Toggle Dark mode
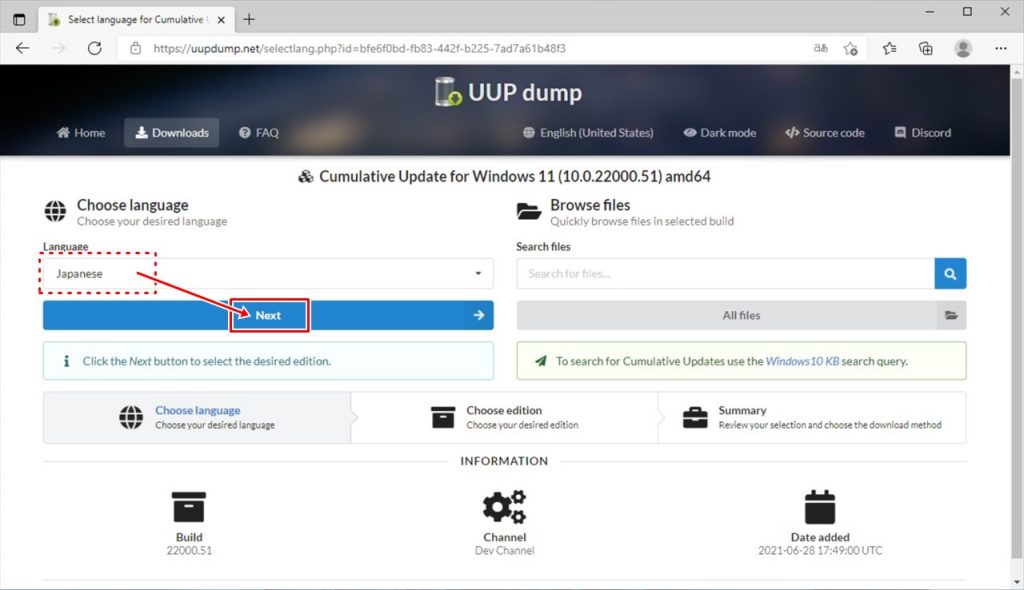1024x590 pixels. (x=720, y=133)
